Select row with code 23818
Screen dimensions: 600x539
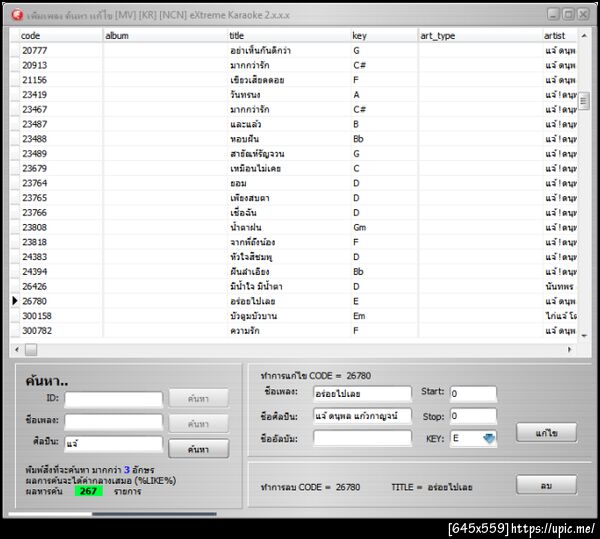[293, 242]
